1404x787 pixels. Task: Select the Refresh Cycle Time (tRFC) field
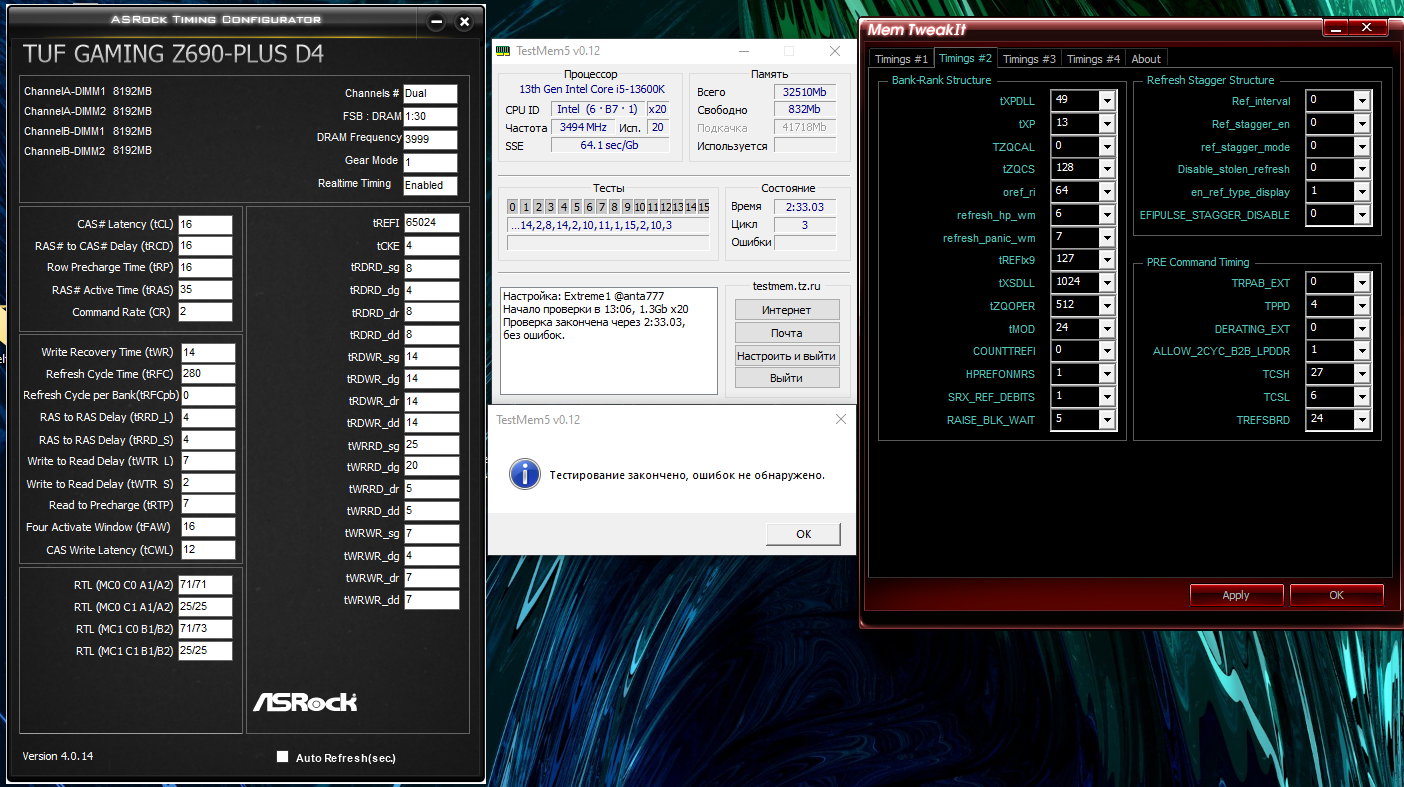click(x=208, y=374)
